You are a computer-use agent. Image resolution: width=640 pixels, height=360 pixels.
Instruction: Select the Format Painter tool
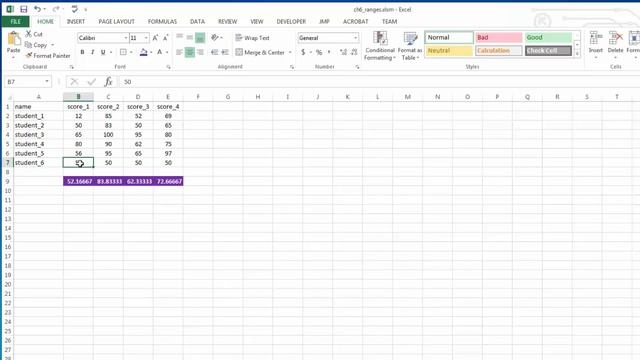[48, 56]
